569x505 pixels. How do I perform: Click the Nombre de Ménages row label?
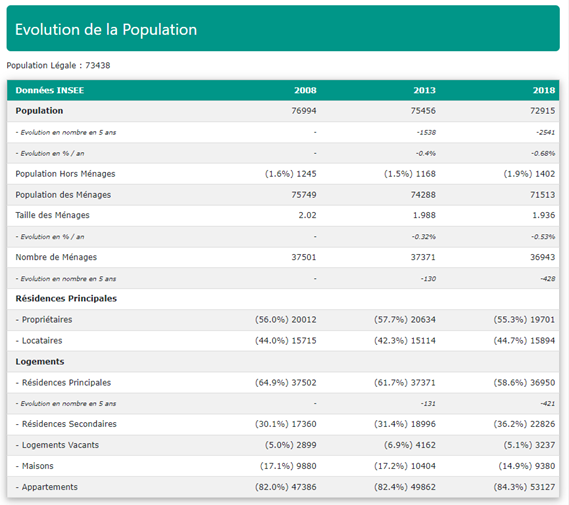tap(56, 257)
